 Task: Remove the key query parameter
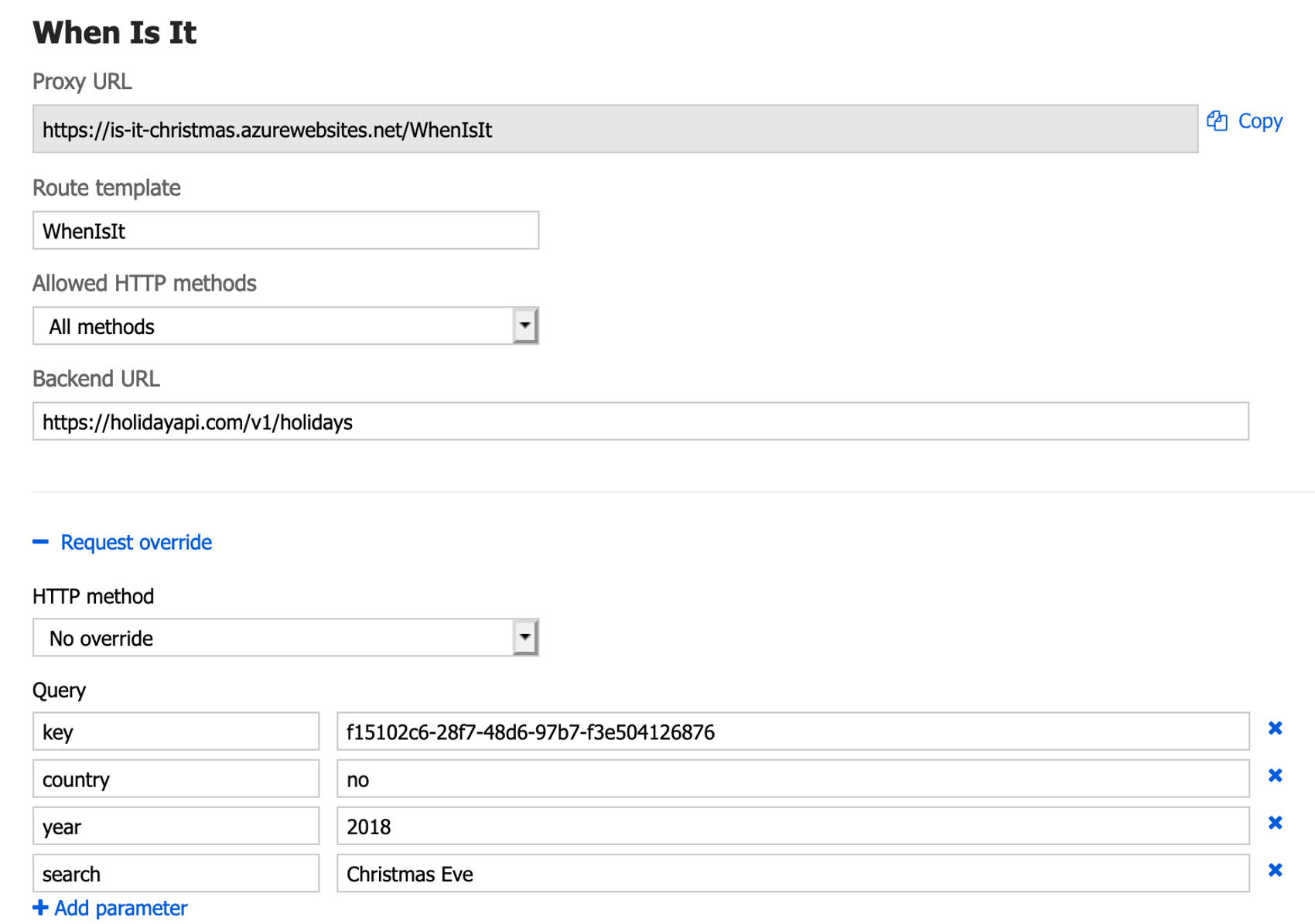pos(1275,728)
